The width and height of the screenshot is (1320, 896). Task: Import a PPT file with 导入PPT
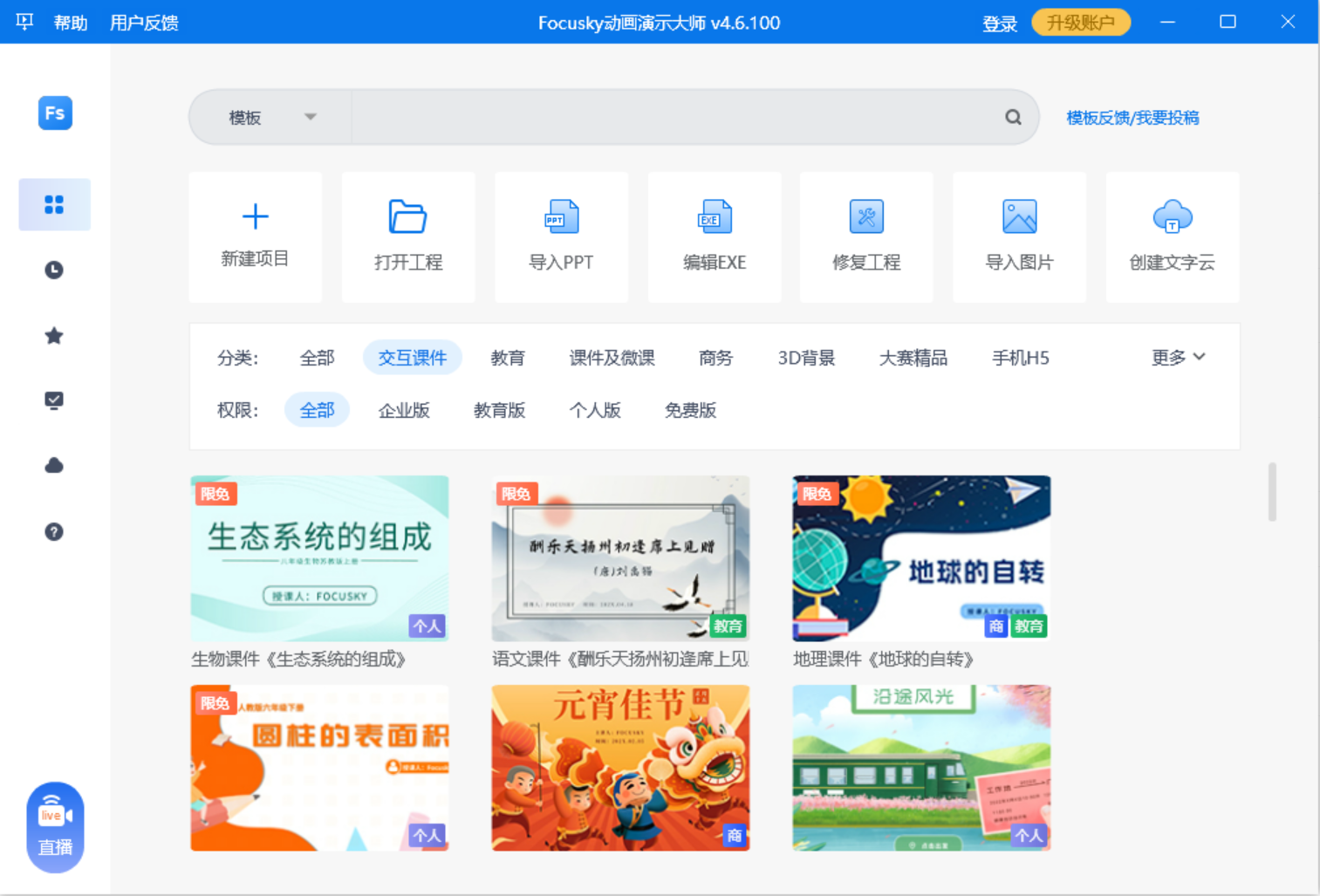pos(561,237)
